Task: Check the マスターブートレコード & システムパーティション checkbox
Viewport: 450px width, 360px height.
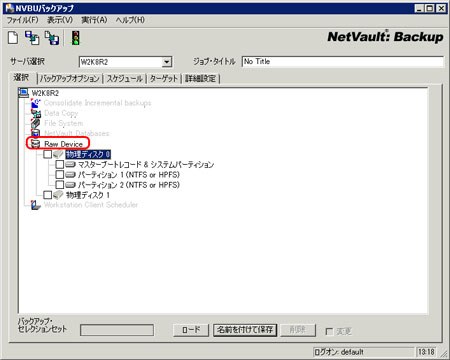Action: (x=60, y=164)
